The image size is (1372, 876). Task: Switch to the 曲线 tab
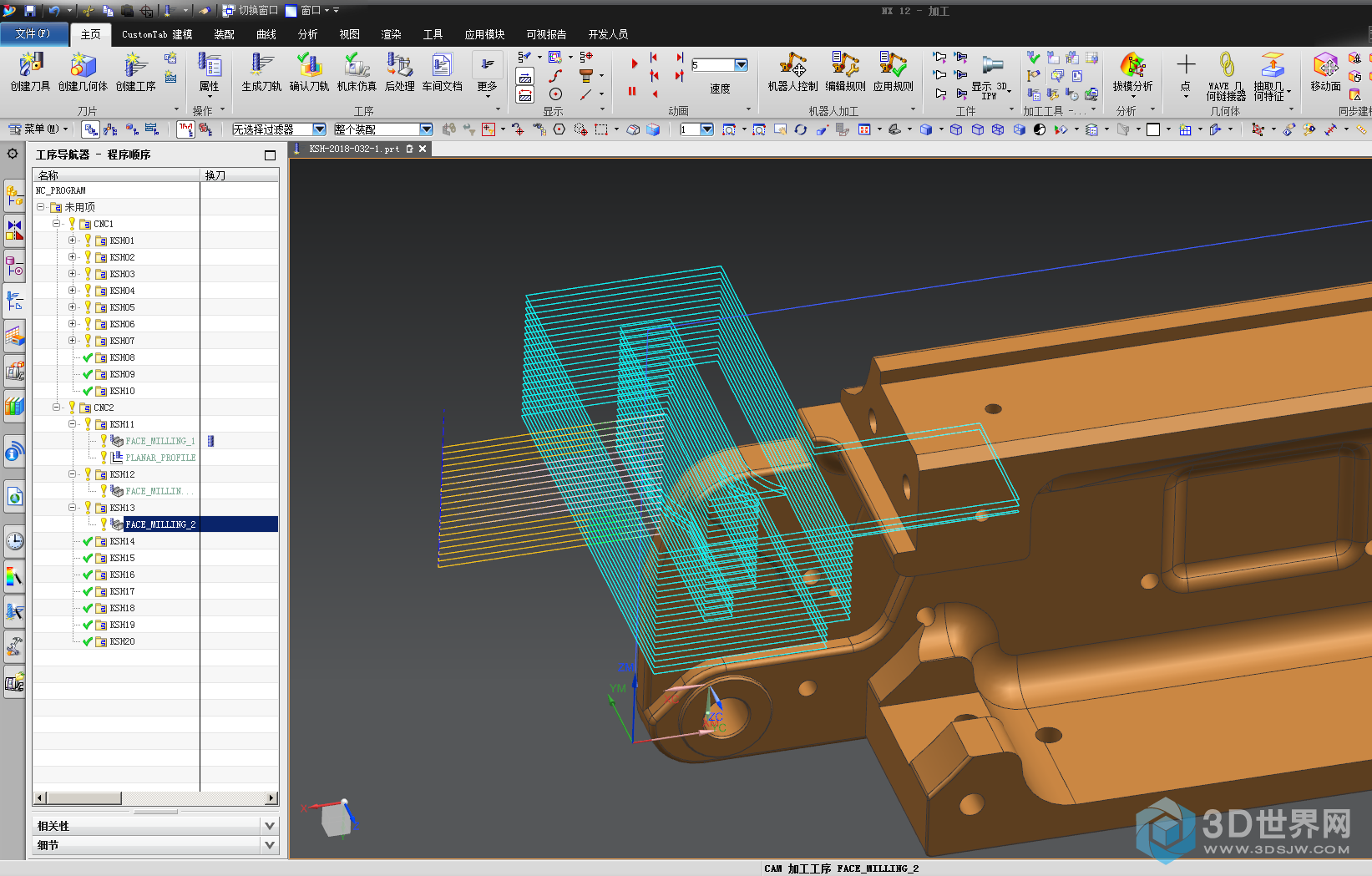coord(266,34)
